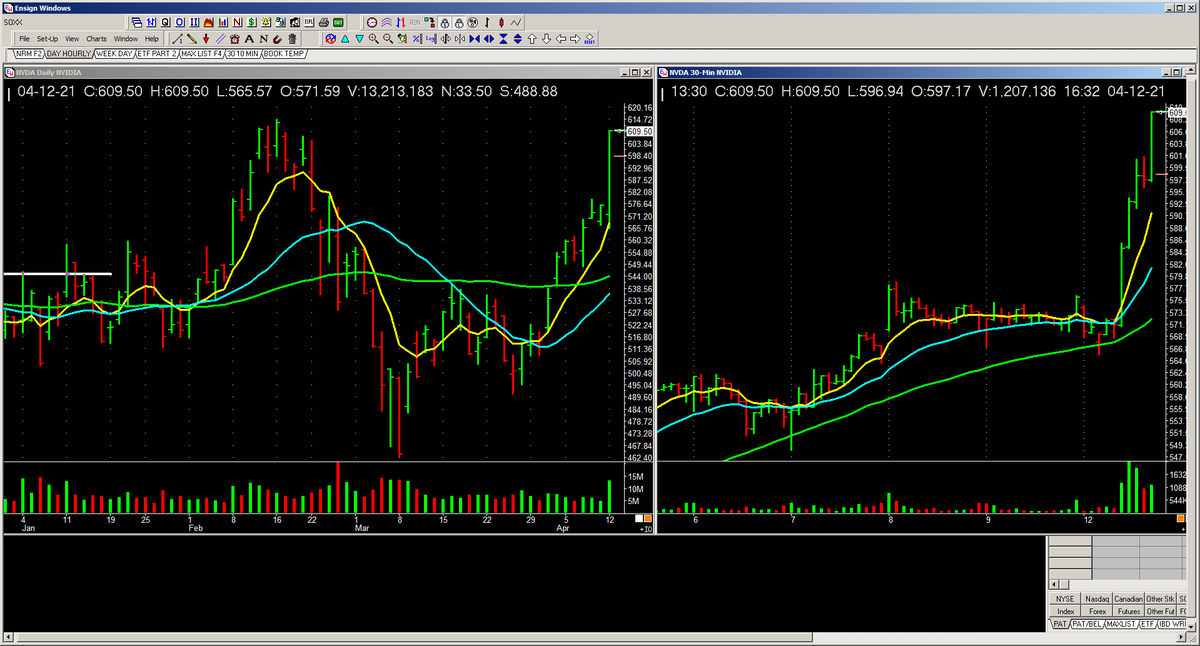Screen dimensions: 1200x646
Task: Click the reset chart icon
Action: (x=589, y=39)
